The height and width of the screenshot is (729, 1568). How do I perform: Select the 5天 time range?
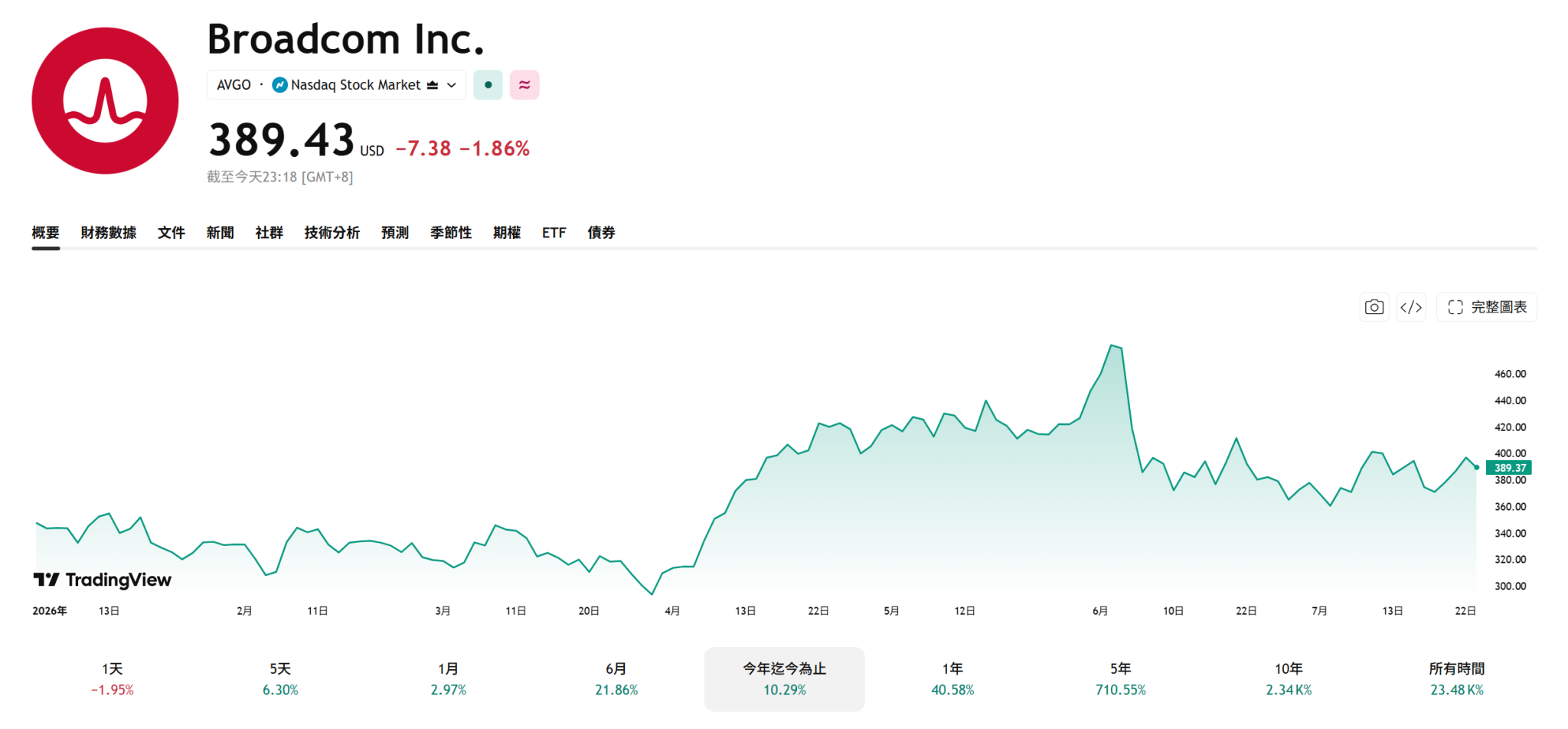[280, 679]
